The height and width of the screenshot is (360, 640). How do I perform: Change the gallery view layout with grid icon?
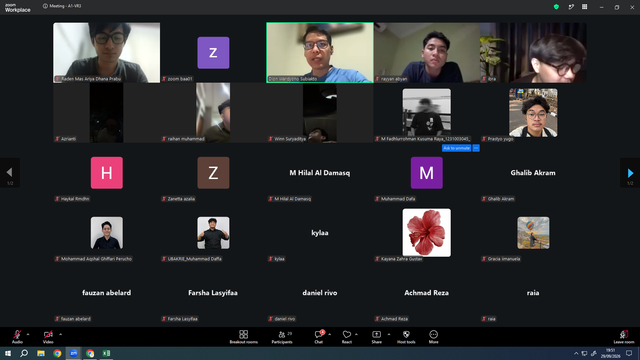tap(584, 7)
